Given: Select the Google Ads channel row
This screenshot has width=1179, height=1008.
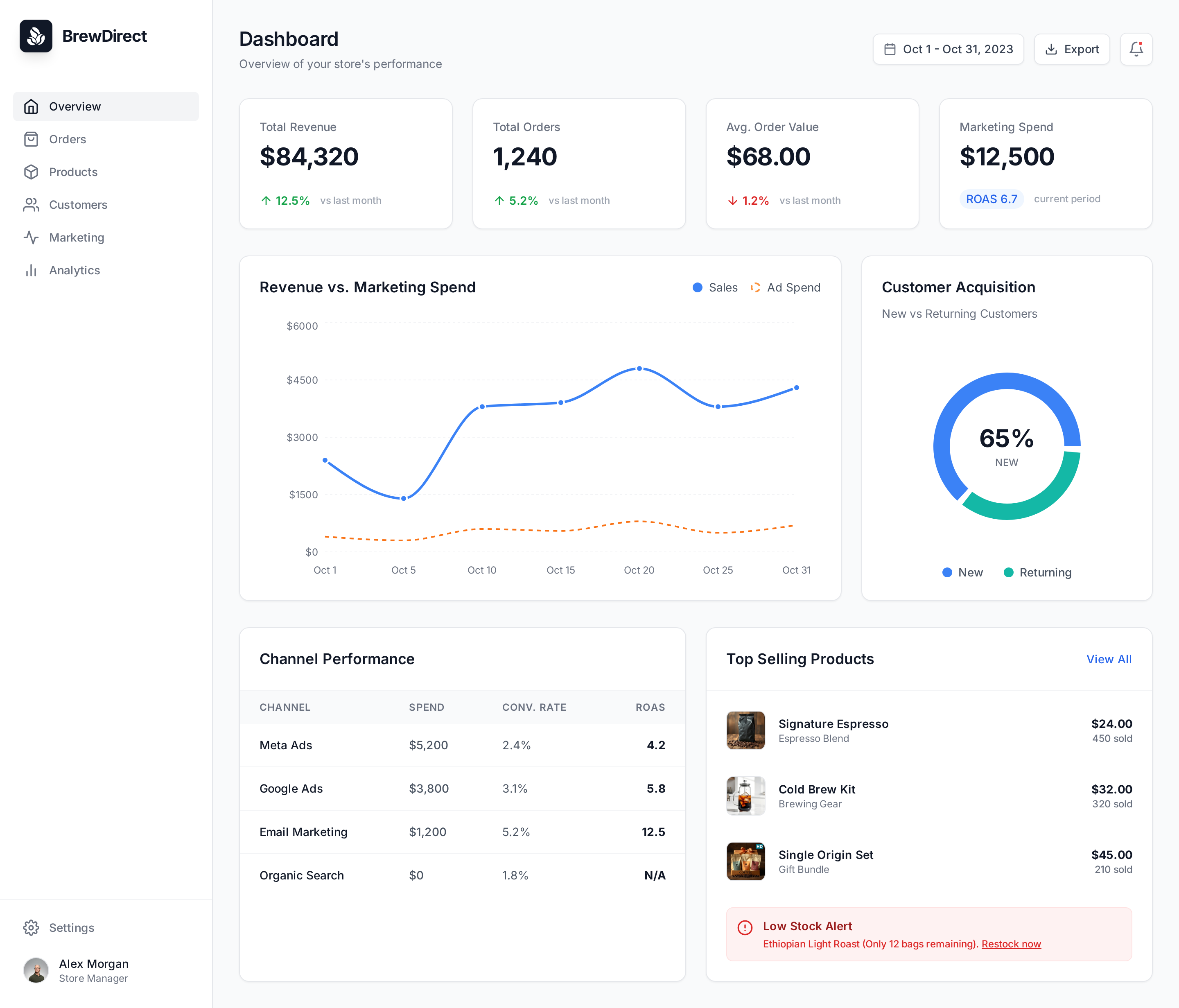Looking at the screenshot, I should pyautogui.click(x=462, y=788).
